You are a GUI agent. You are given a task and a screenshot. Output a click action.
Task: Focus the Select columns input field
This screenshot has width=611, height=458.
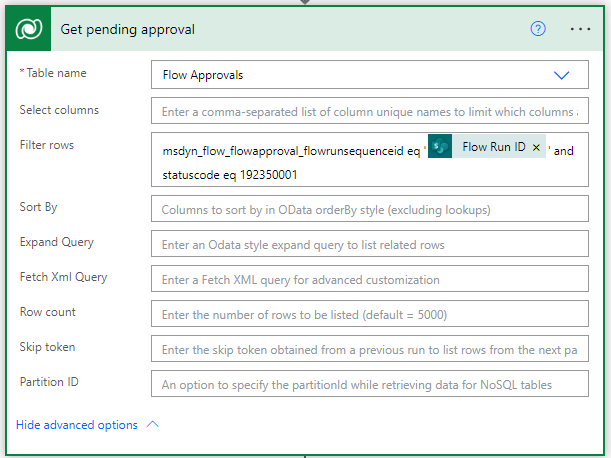369,111
